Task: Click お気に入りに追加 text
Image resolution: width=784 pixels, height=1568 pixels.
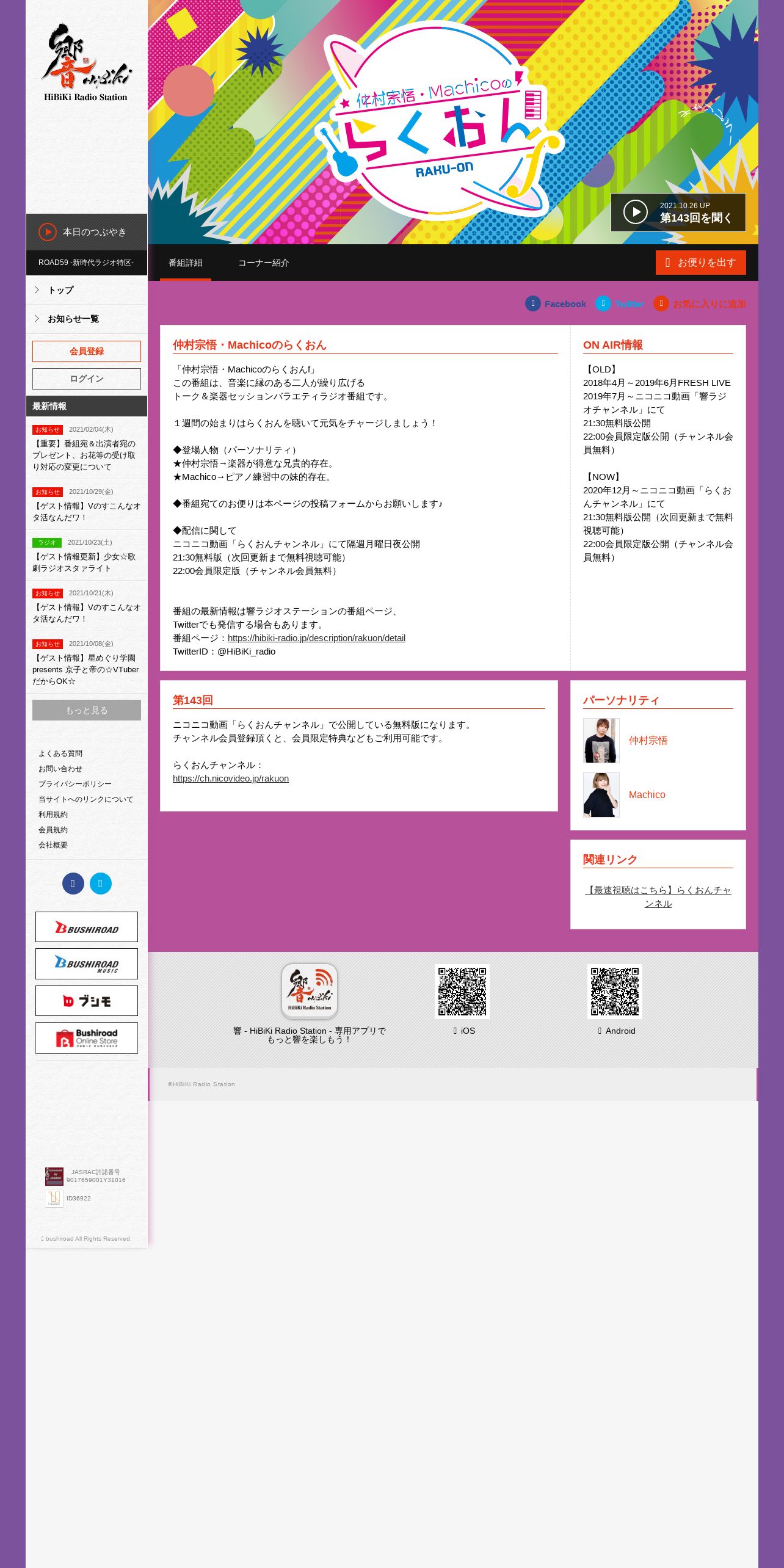Action: pyautogui.click(x=710, y=304)
